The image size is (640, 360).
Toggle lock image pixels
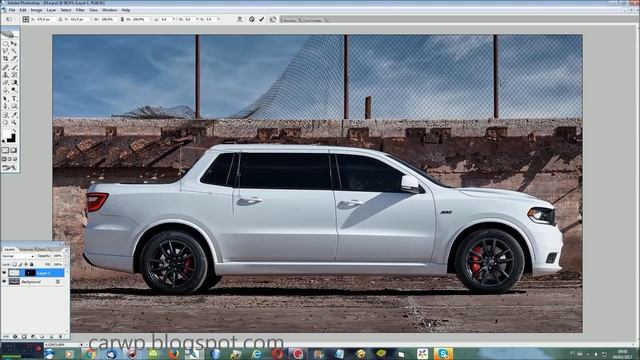[x=20, y=264]
